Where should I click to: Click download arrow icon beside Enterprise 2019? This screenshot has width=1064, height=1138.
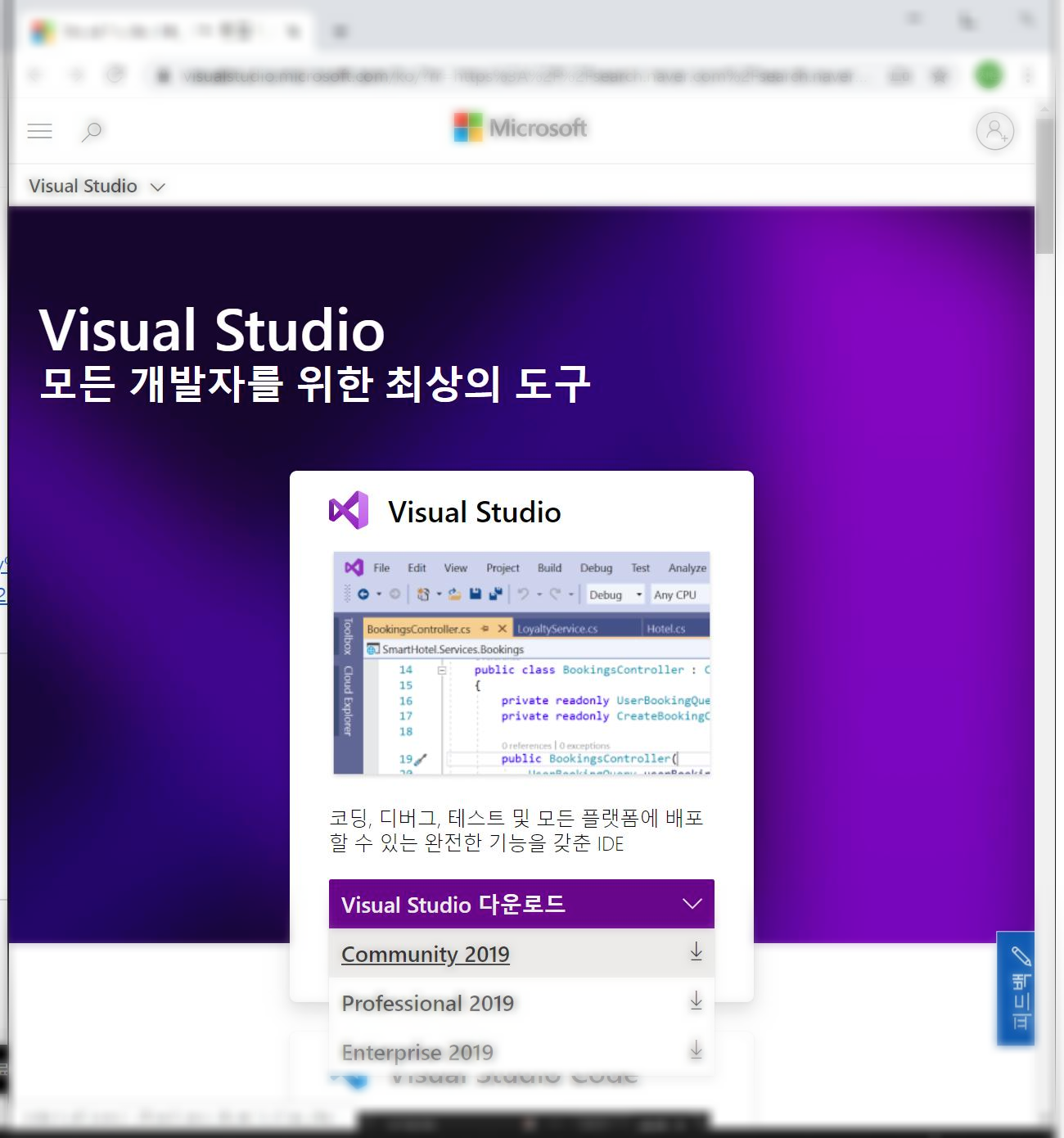[696, 1050]
